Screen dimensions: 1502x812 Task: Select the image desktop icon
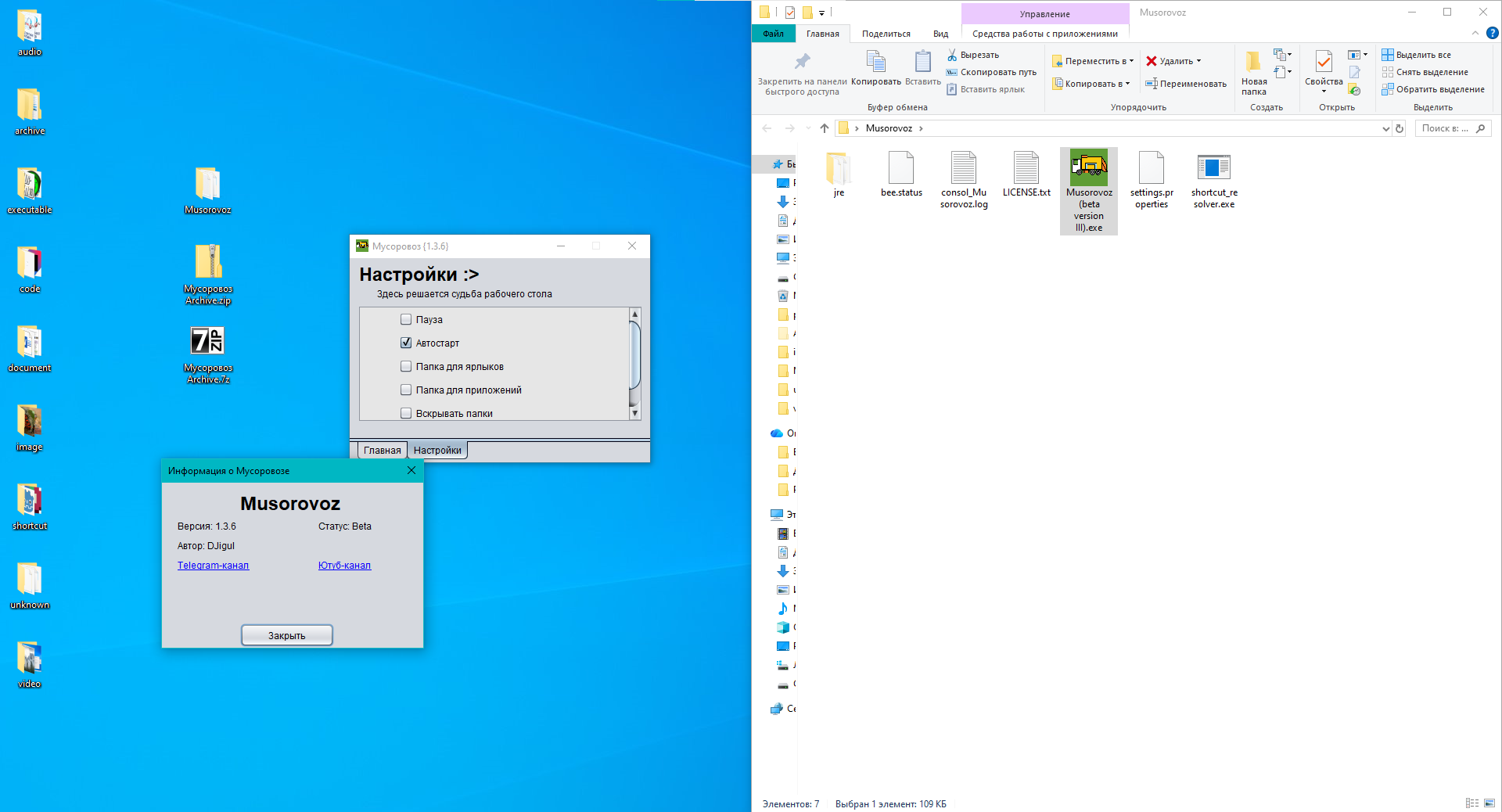coord(30,428)
